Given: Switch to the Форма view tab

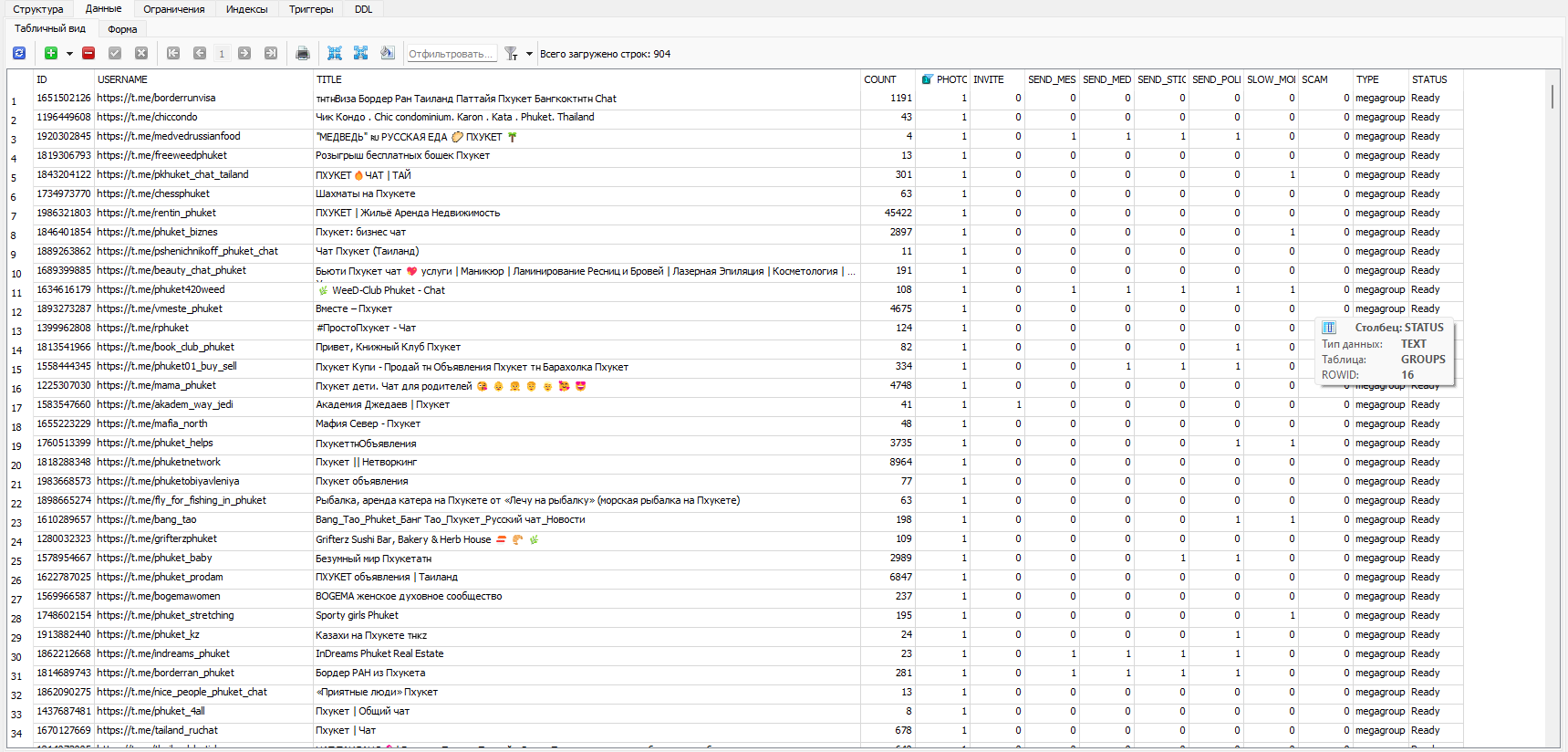Looking at the screenshot, I should click(x=122, y=29).
